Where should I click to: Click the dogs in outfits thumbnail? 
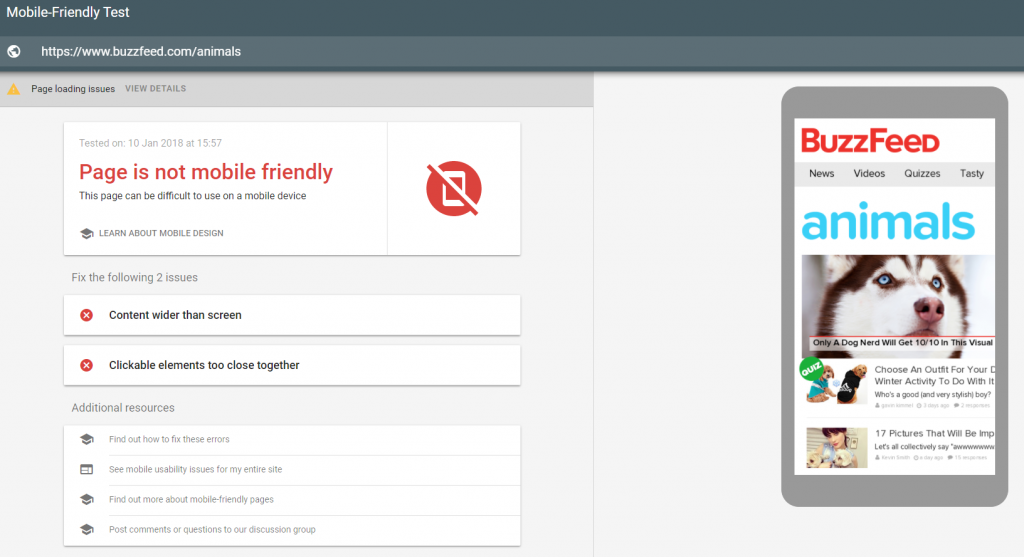tap(837, 383)
